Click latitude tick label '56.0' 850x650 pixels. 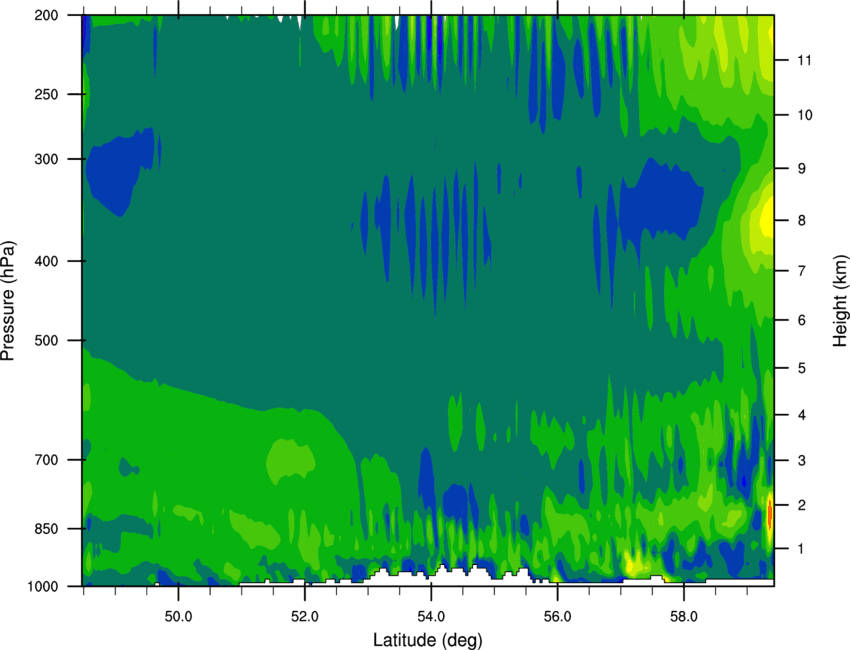[557, 617]
